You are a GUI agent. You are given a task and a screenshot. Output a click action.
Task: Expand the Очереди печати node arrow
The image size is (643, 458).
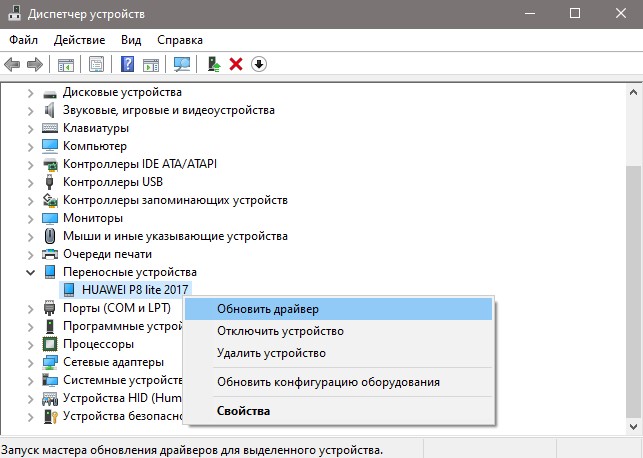coord(30,255)
